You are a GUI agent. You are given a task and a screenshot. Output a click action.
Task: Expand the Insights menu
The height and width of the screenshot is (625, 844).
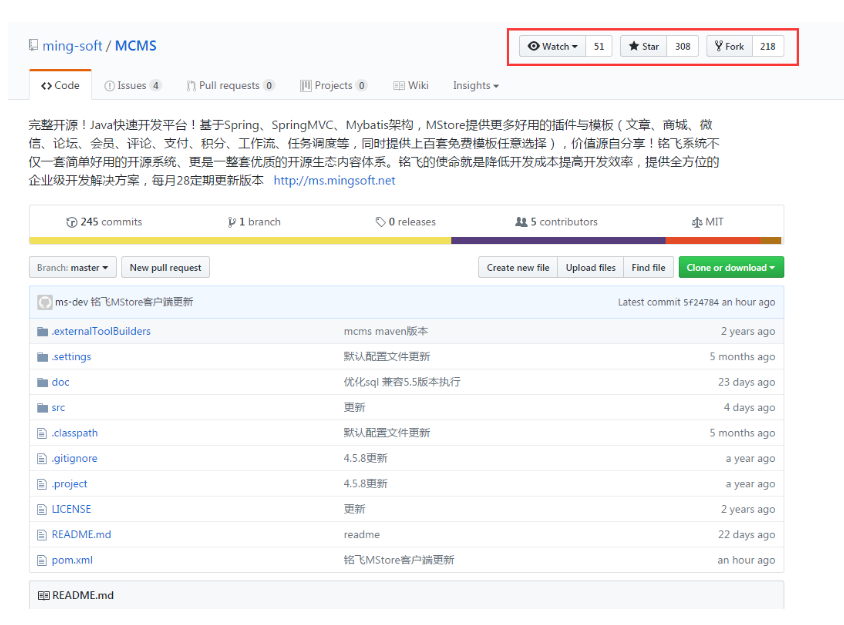[475, 86]
